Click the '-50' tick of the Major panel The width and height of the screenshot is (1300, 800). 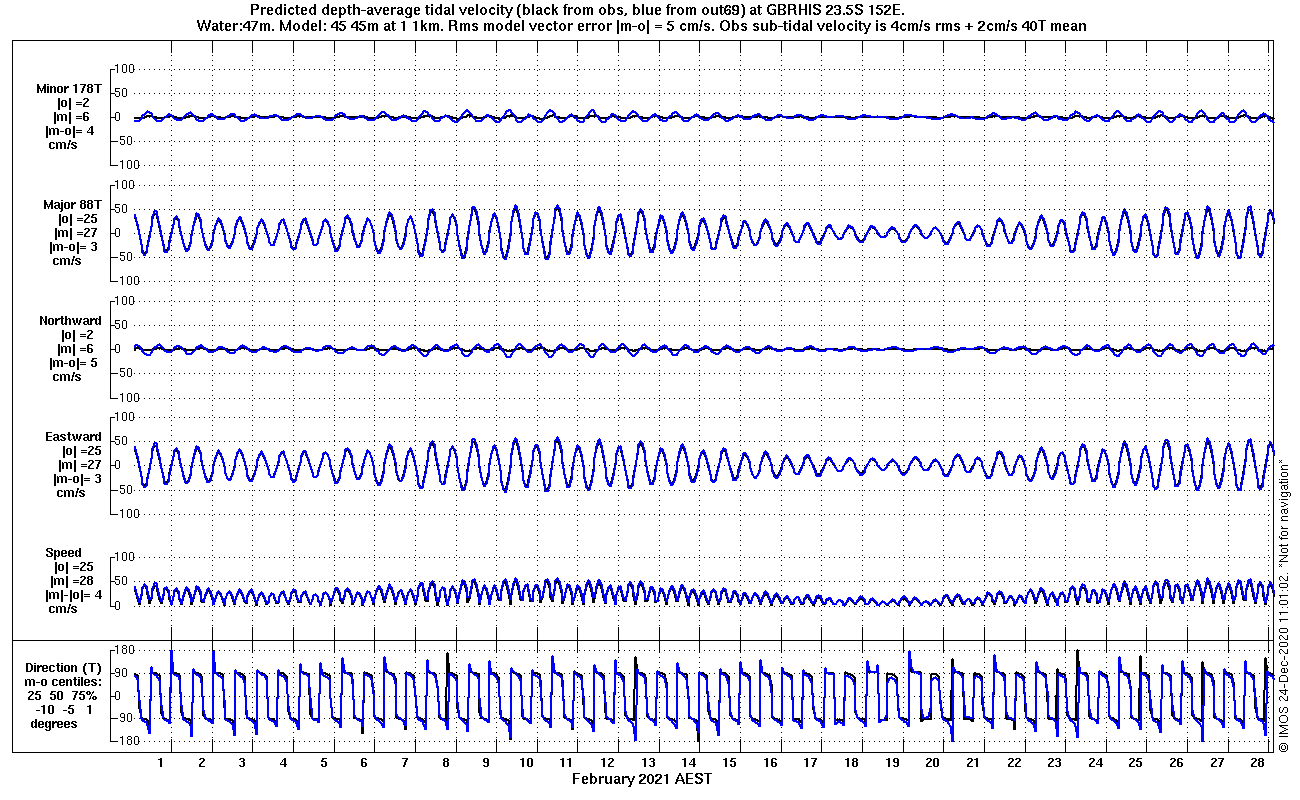124,257
